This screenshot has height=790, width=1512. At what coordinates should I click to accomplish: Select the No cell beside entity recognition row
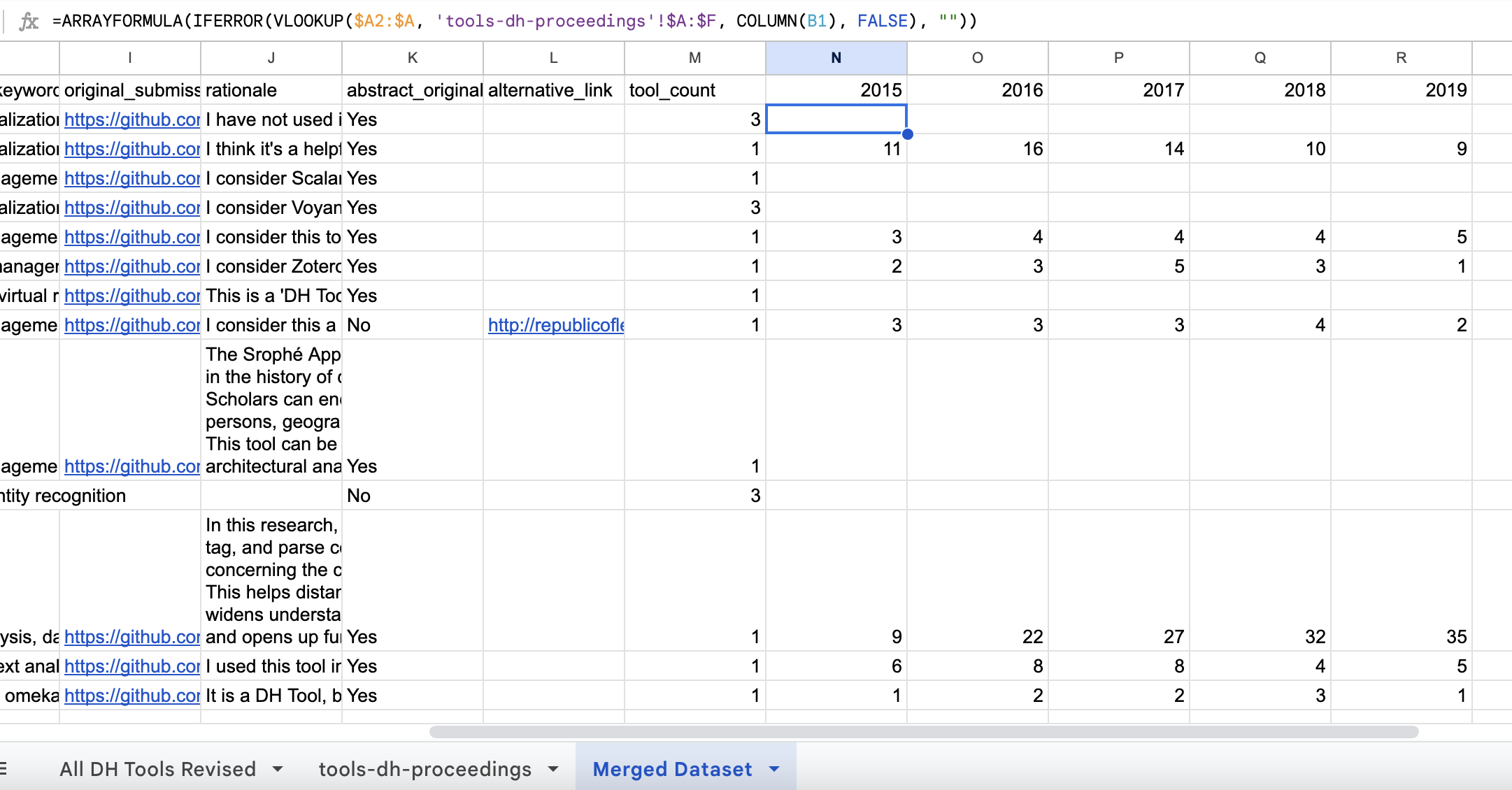point(412,495)
